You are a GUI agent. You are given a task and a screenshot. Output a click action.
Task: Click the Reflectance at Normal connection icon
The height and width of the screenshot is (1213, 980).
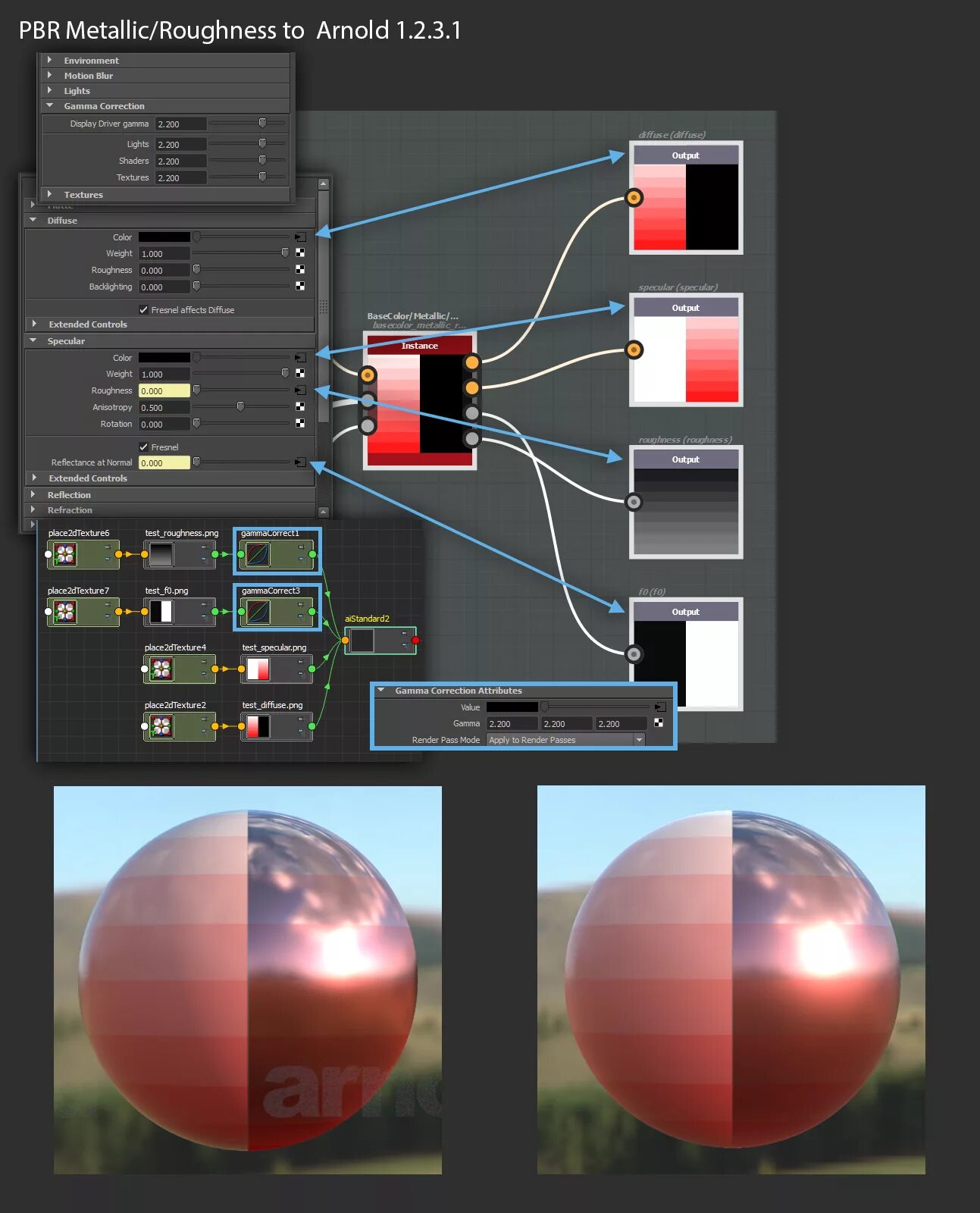[x=300, y=462]
